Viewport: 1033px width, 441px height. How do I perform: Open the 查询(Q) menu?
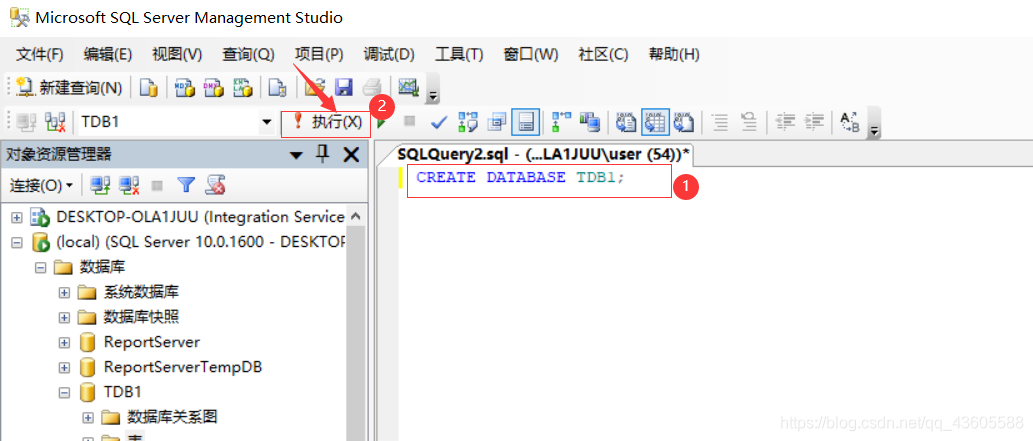click(x=248, y=54)
